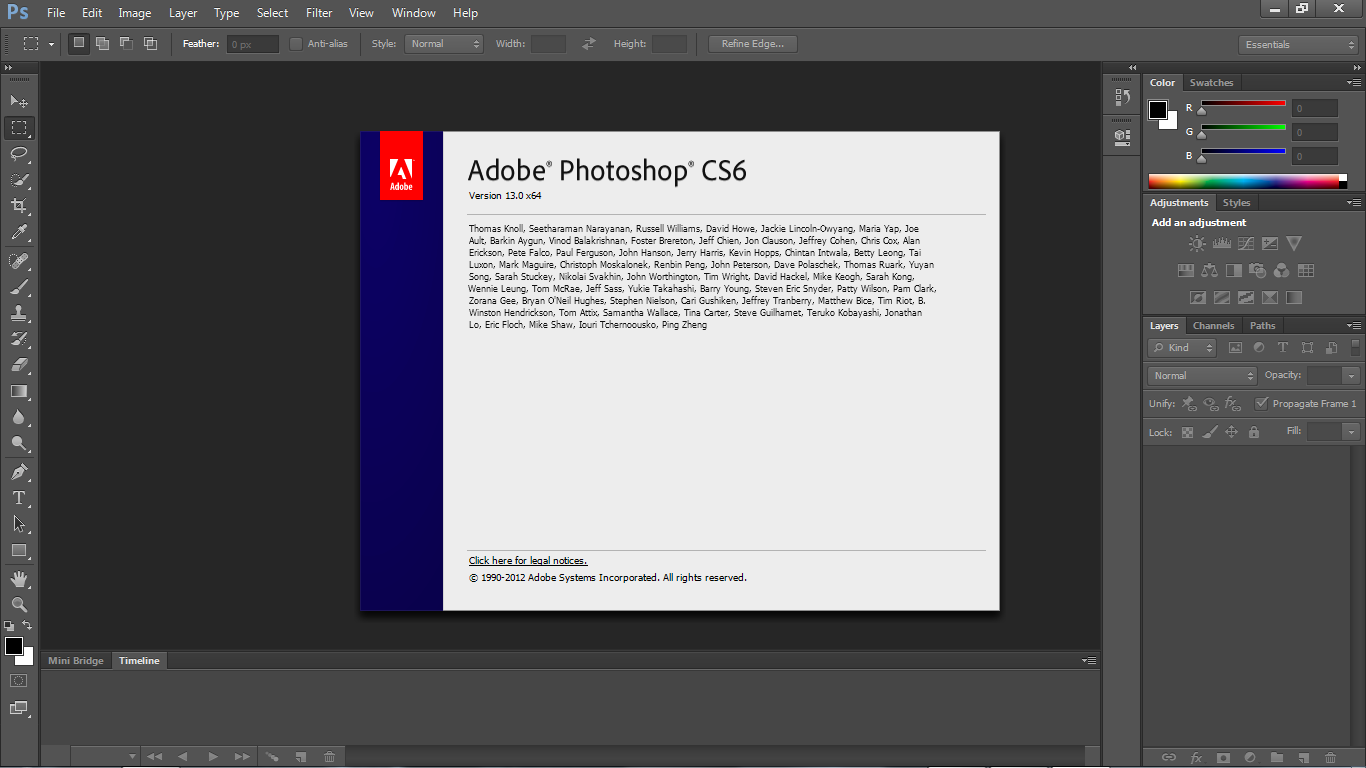Toggle Lock all padlock icon

click(1254, 433)
